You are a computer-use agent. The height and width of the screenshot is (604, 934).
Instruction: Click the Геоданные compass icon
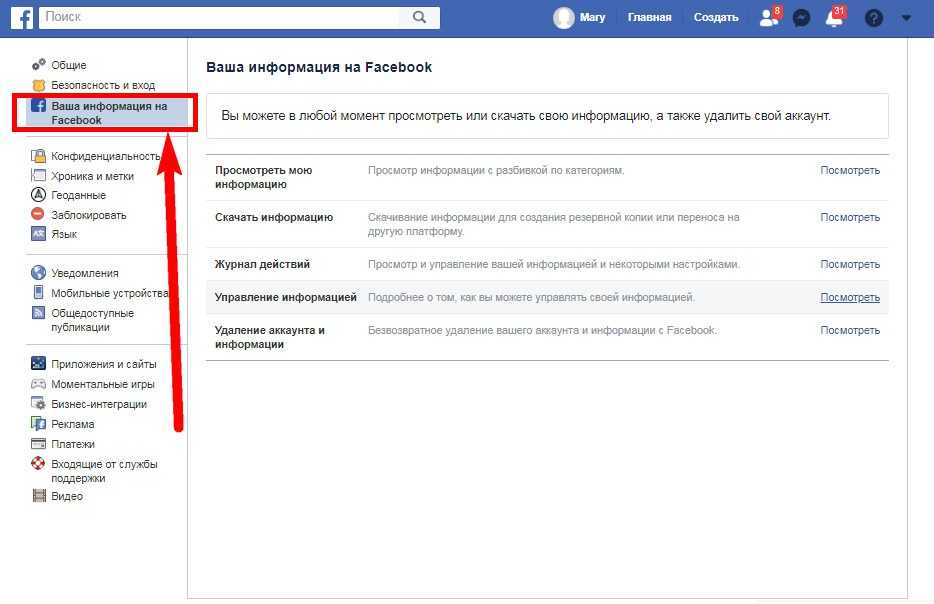click(38, 194)
